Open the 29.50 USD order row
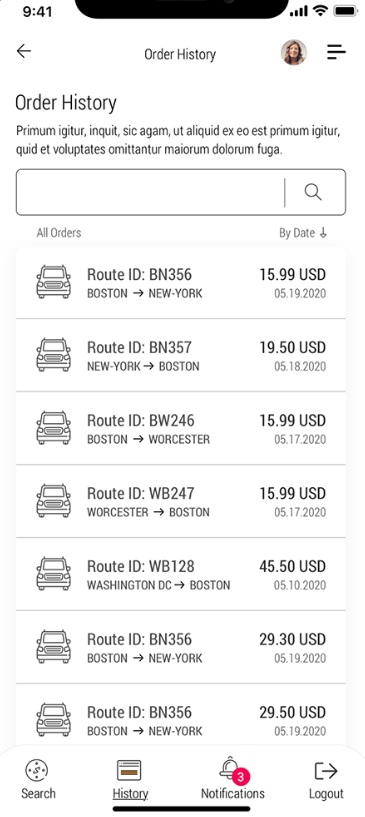 [x=181, y=716]
